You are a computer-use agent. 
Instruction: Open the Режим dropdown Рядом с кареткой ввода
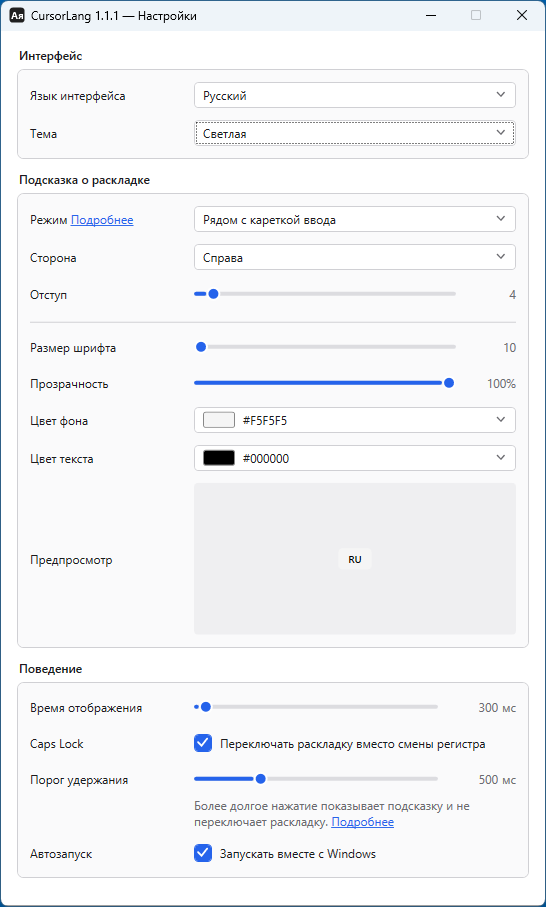pyautogui.click(x=355, y=219)
